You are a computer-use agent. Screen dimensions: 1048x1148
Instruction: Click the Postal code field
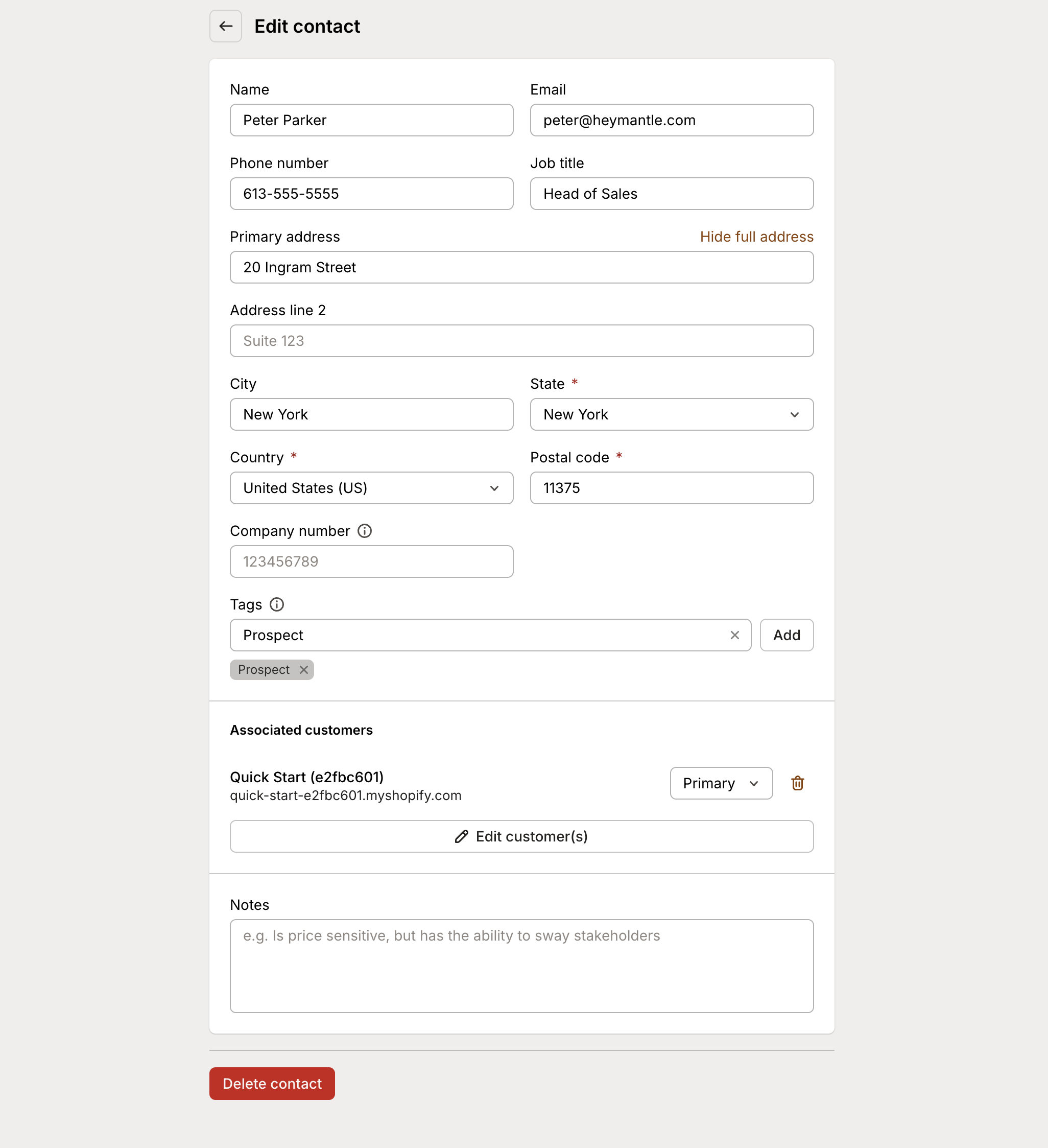[671, 488]
